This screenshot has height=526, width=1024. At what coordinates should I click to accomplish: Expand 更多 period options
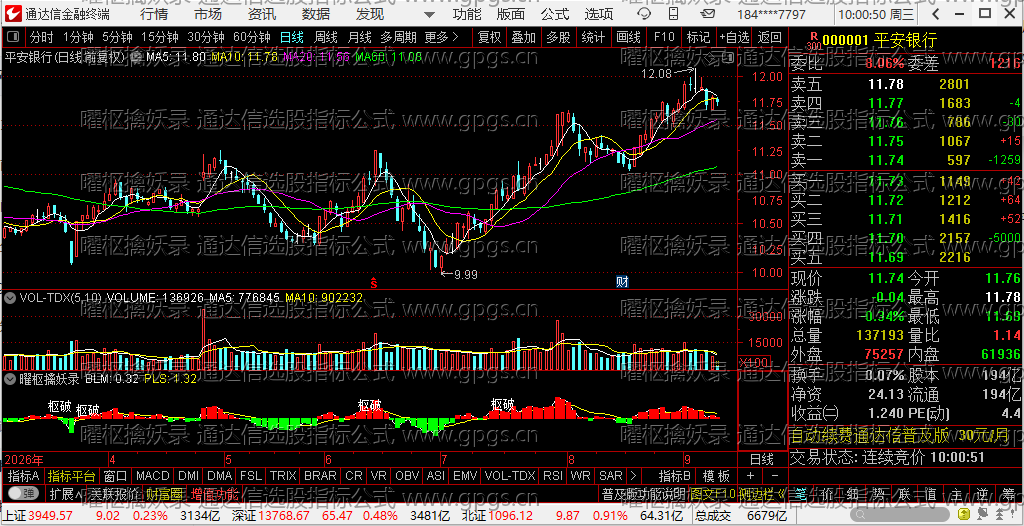441,37
